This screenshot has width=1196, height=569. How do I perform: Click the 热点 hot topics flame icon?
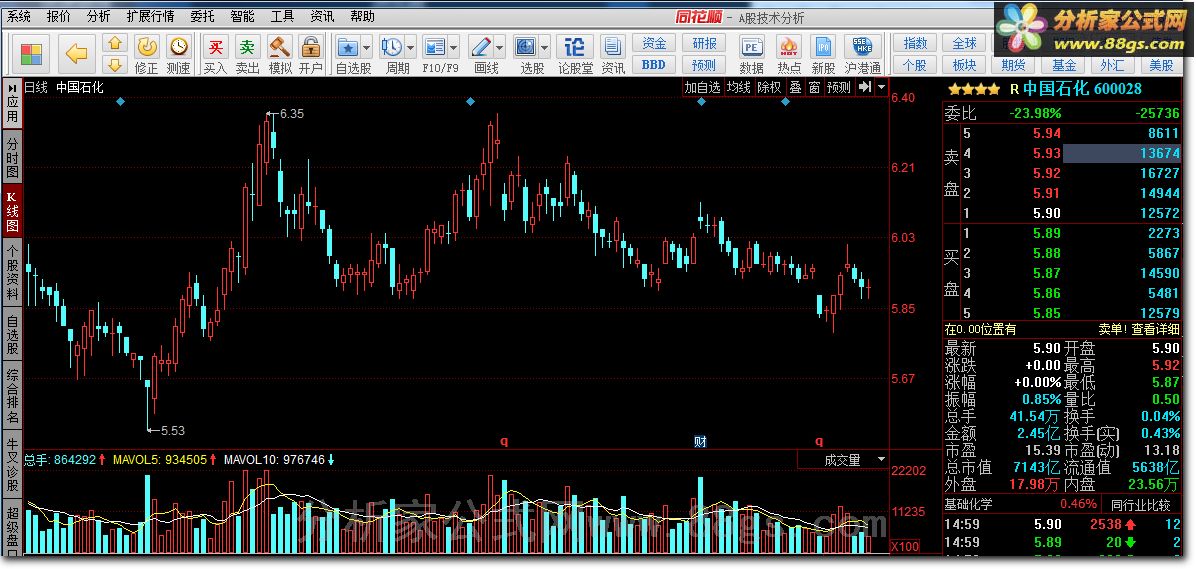(x=789, y=47)
